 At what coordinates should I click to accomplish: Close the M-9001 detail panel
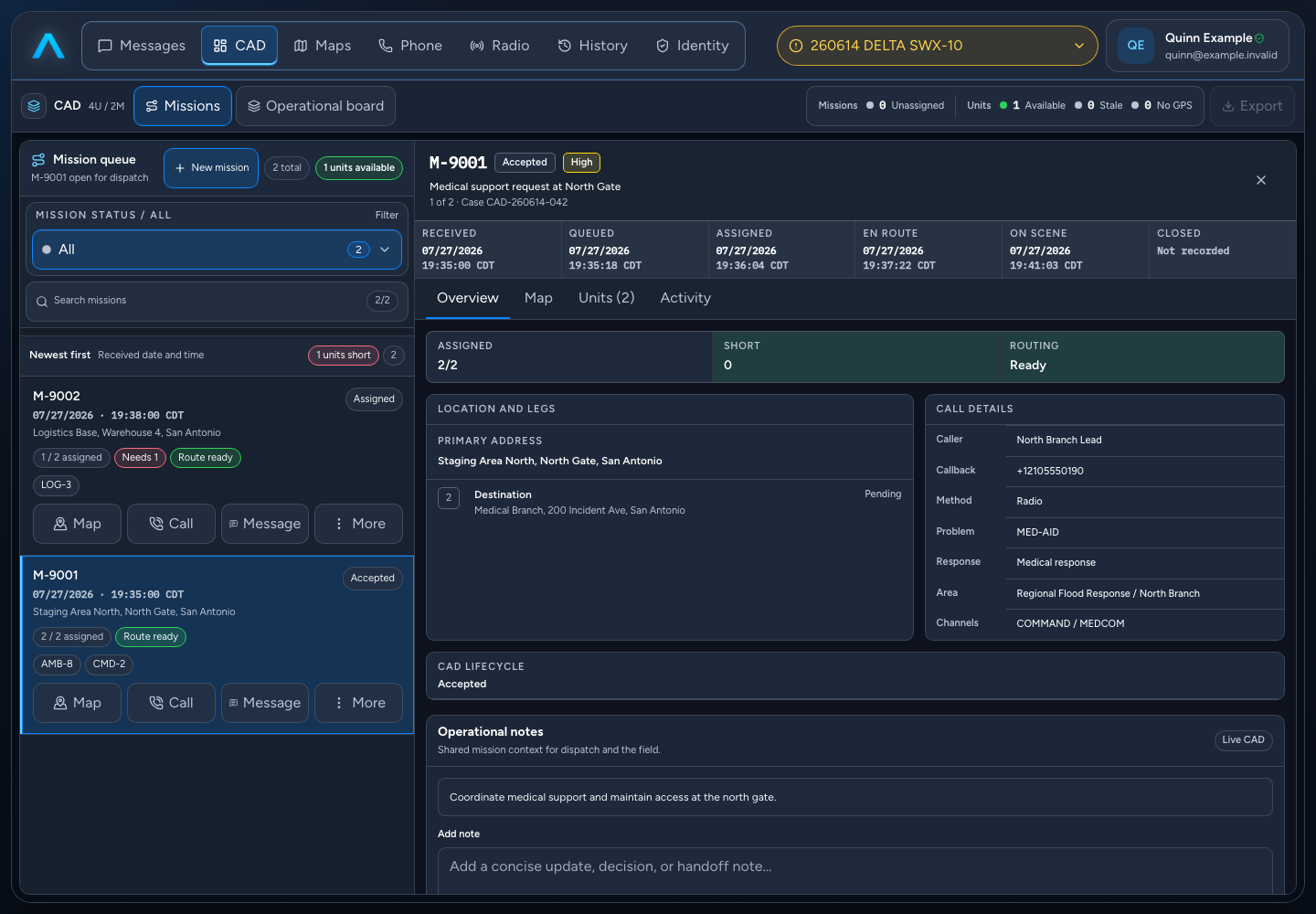[x=1261, y=180]
